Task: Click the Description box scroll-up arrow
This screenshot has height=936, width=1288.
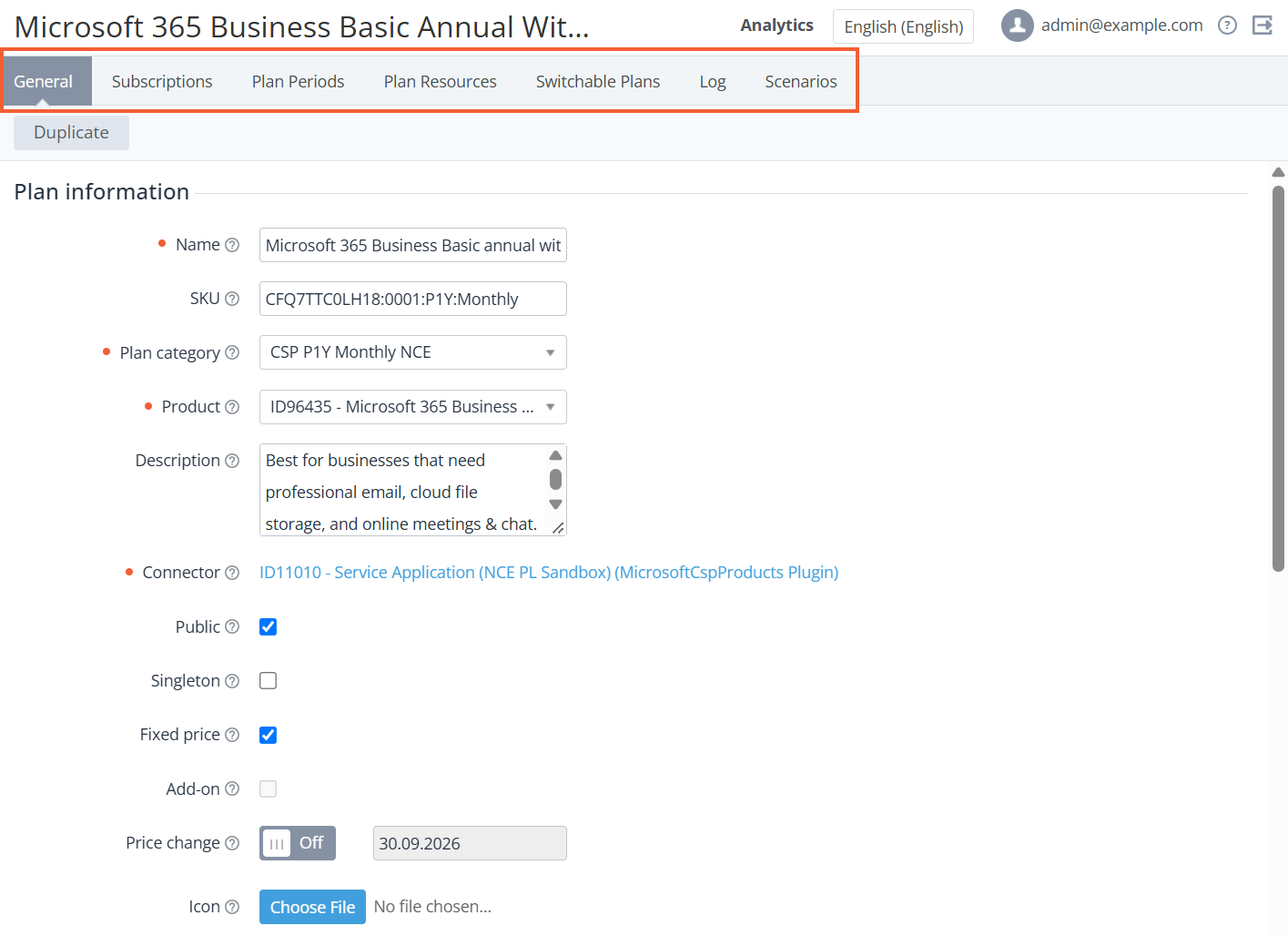Action: point(555,455)
